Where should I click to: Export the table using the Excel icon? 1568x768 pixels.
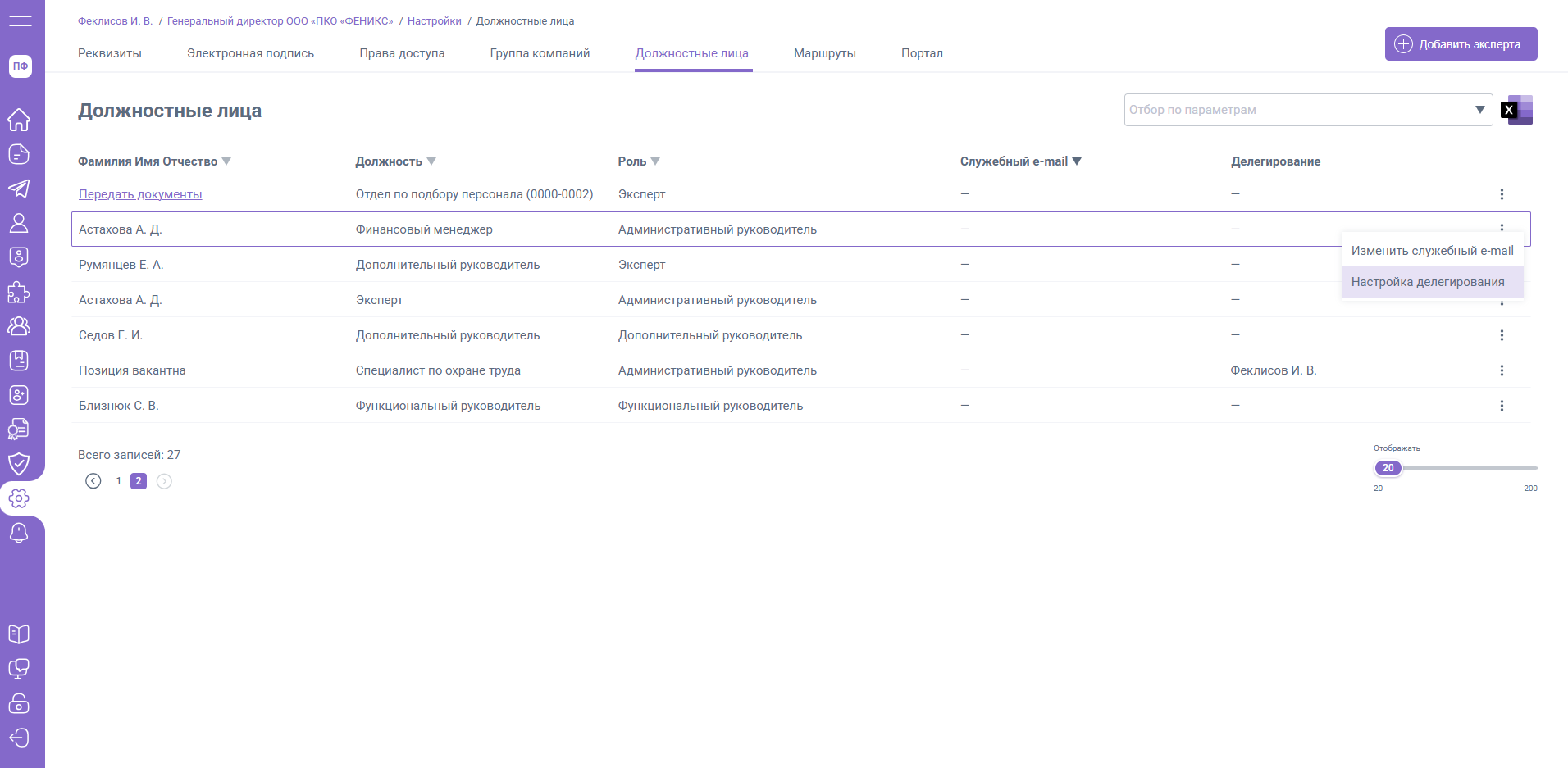[1517, 110]
